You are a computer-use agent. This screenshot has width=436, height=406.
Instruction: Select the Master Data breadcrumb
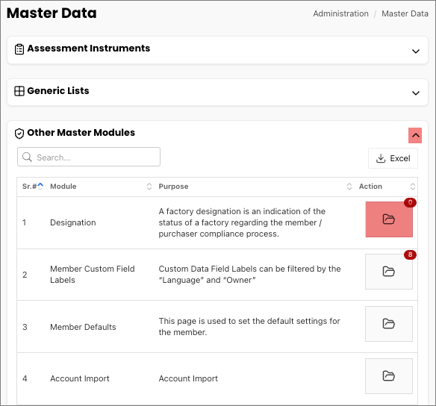pos(405,14)
